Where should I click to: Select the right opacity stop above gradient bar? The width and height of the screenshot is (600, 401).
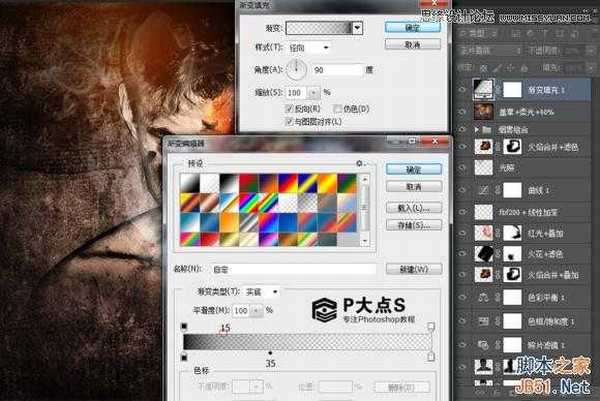[431, 326]
